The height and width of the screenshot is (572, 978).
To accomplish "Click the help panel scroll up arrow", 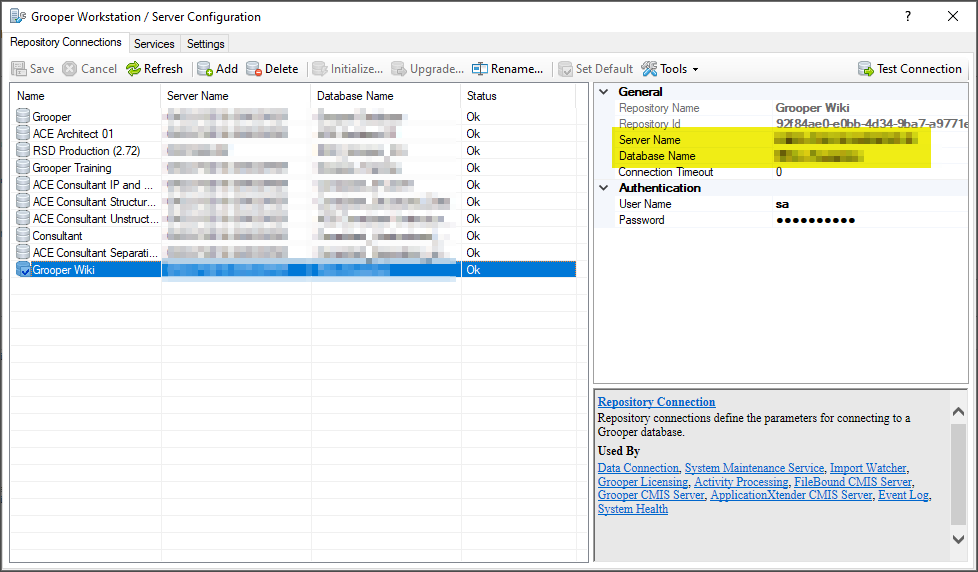I will tap(959, 412).
